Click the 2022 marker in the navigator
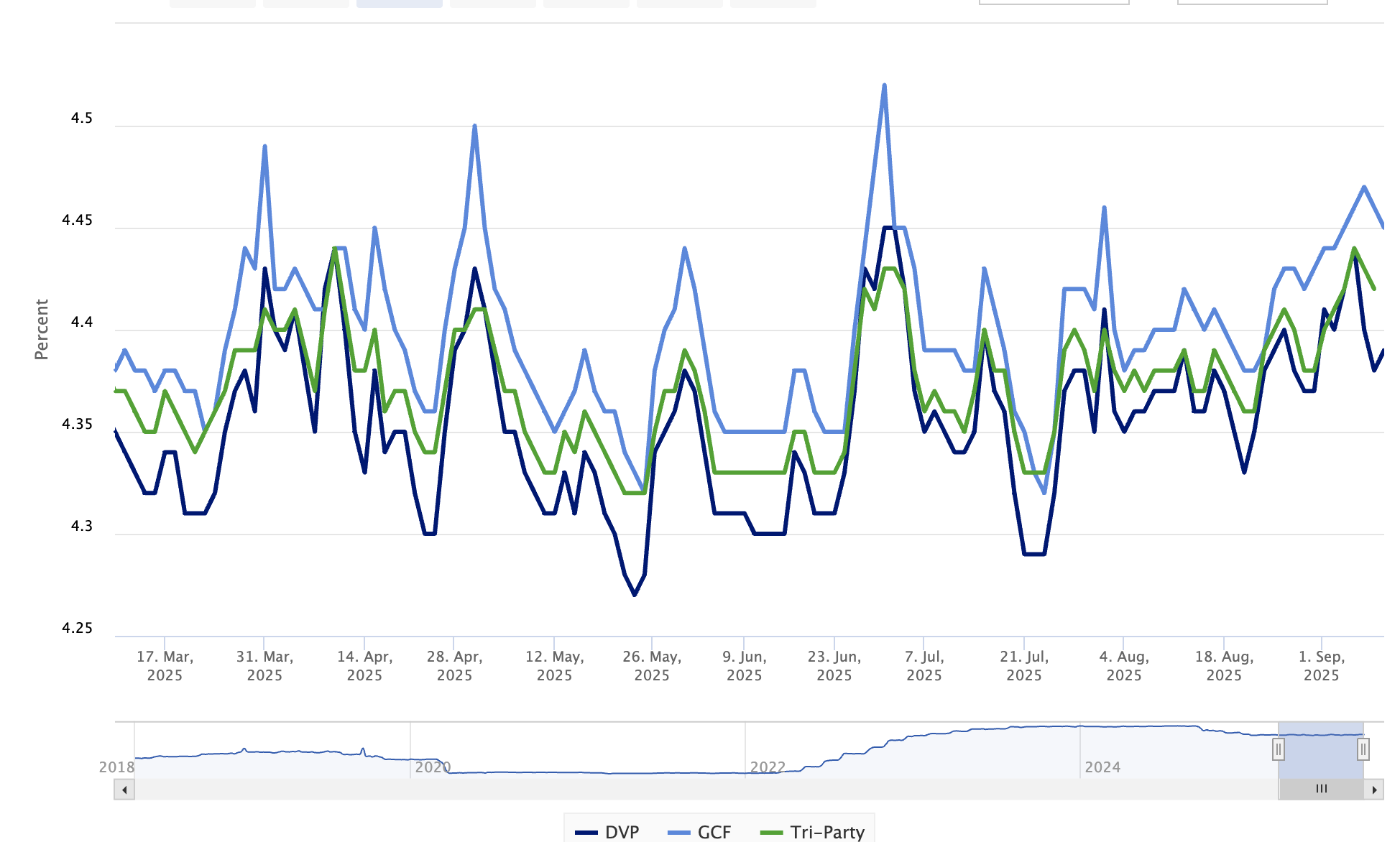 (x=768, y=767)
